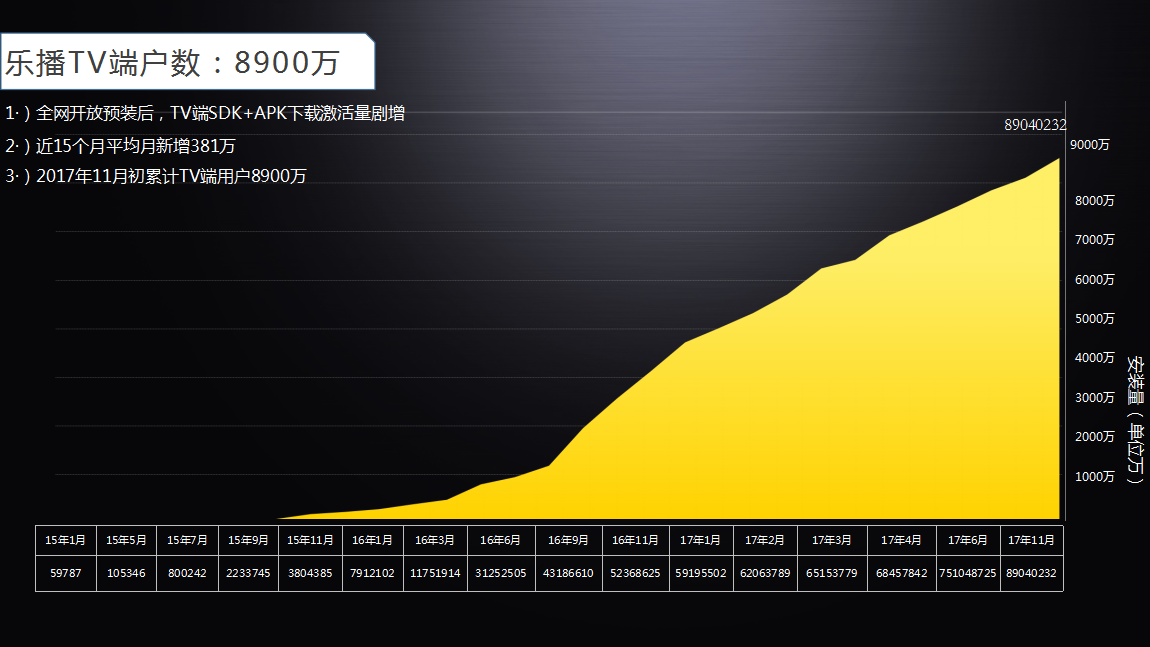Click the 31252505 value cell
The height and width of the screenshot is (647, 1150).
click(500, 574)
